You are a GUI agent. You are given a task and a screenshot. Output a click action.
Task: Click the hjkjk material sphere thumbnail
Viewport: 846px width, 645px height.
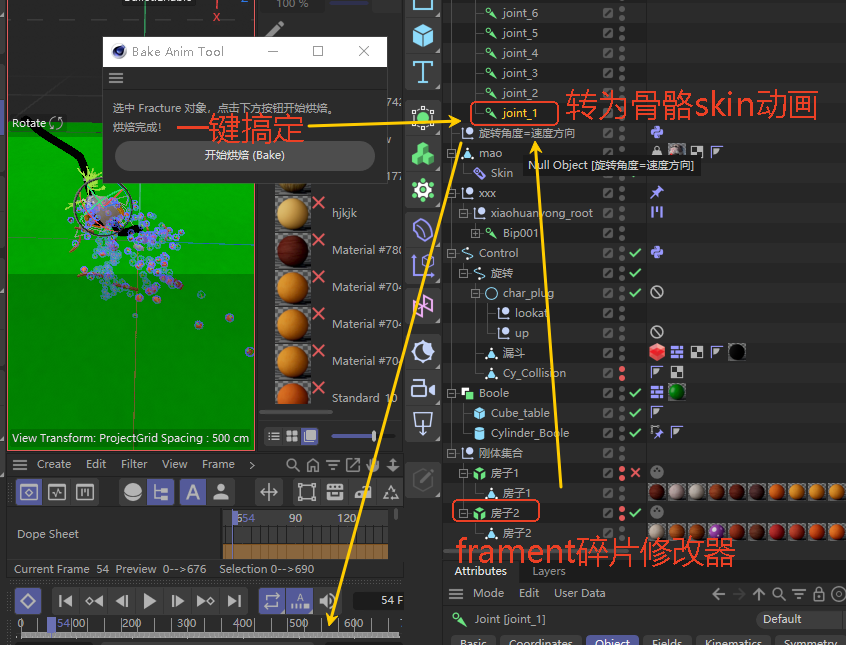(x=292, y=213)
